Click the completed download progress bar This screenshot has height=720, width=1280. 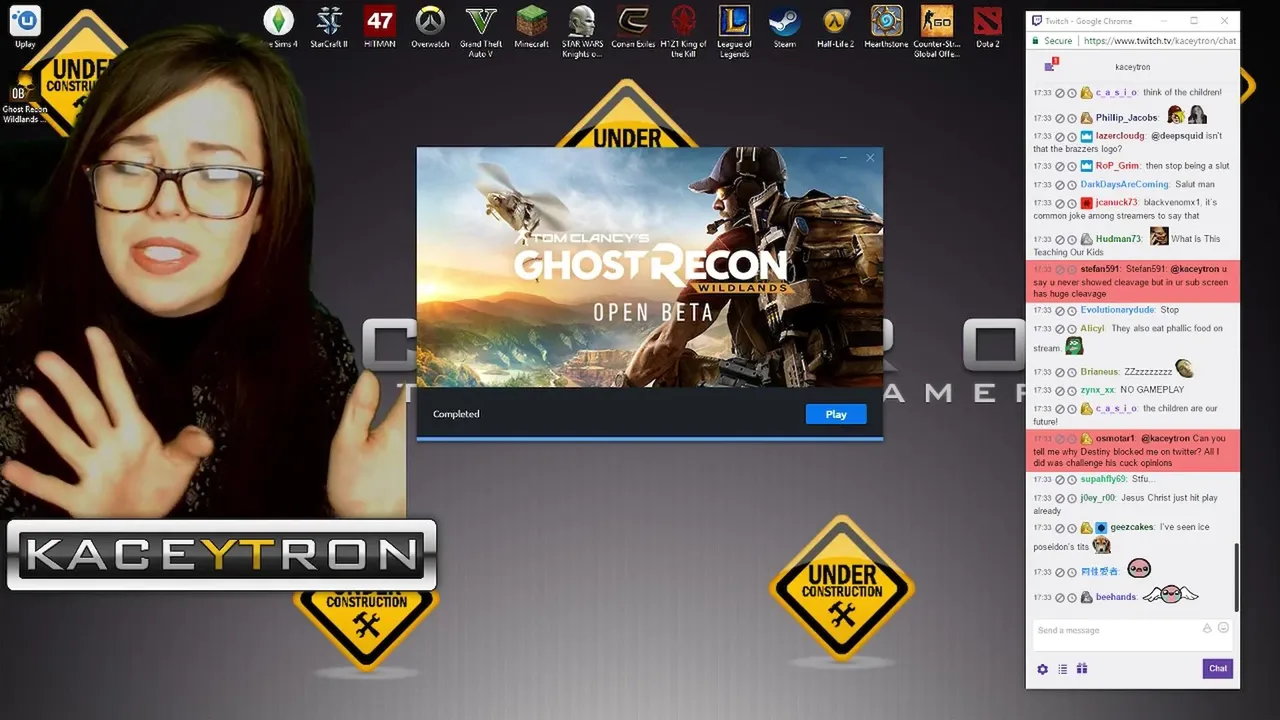coord(650,437)
